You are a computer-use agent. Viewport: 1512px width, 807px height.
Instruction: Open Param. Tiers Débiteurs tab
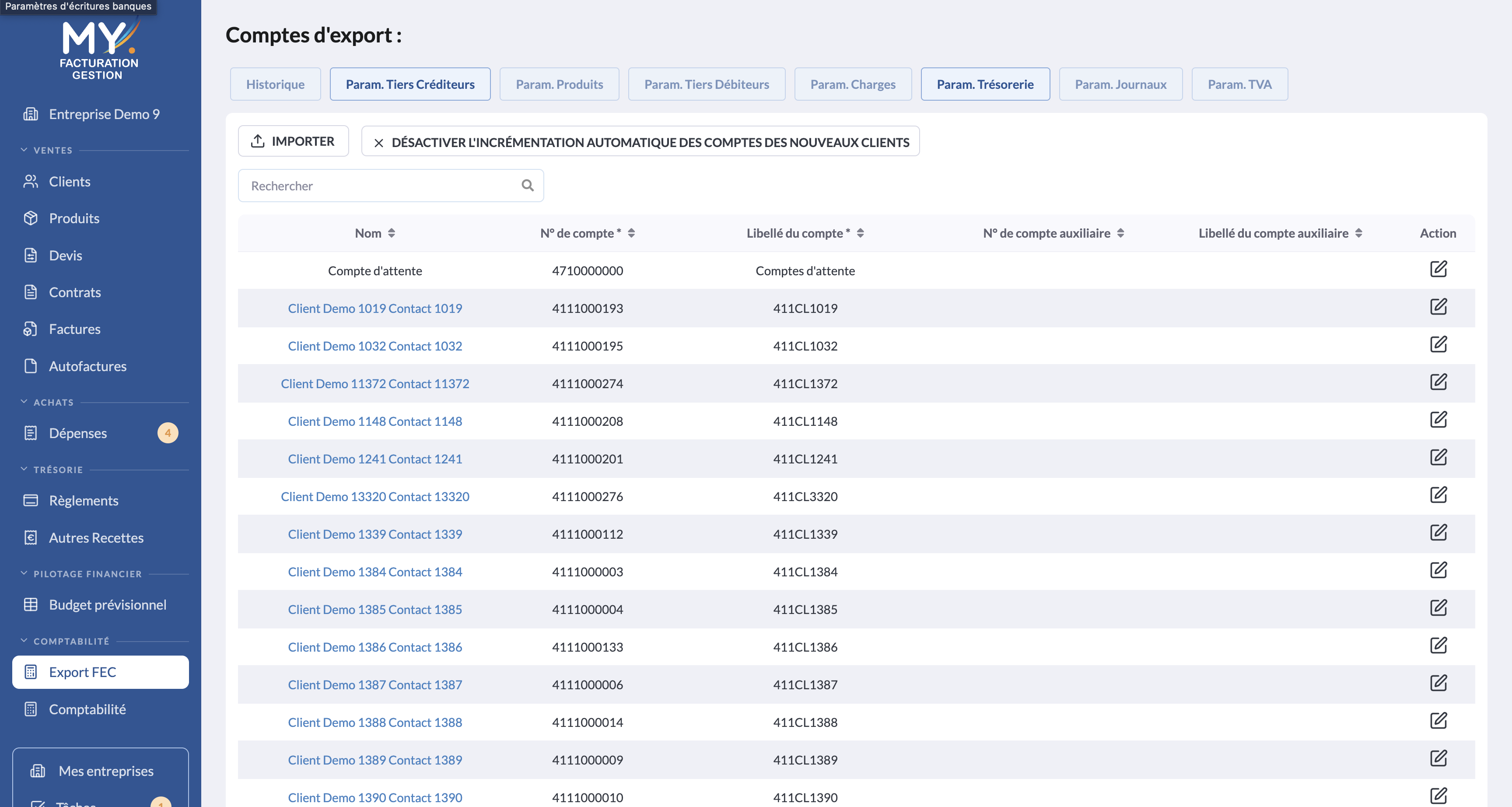click(707, 84)
